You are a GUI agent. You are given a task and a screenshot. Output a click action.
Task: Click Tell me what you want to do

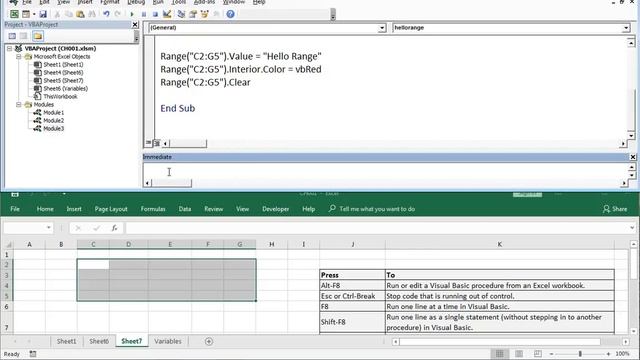point(377,209)
